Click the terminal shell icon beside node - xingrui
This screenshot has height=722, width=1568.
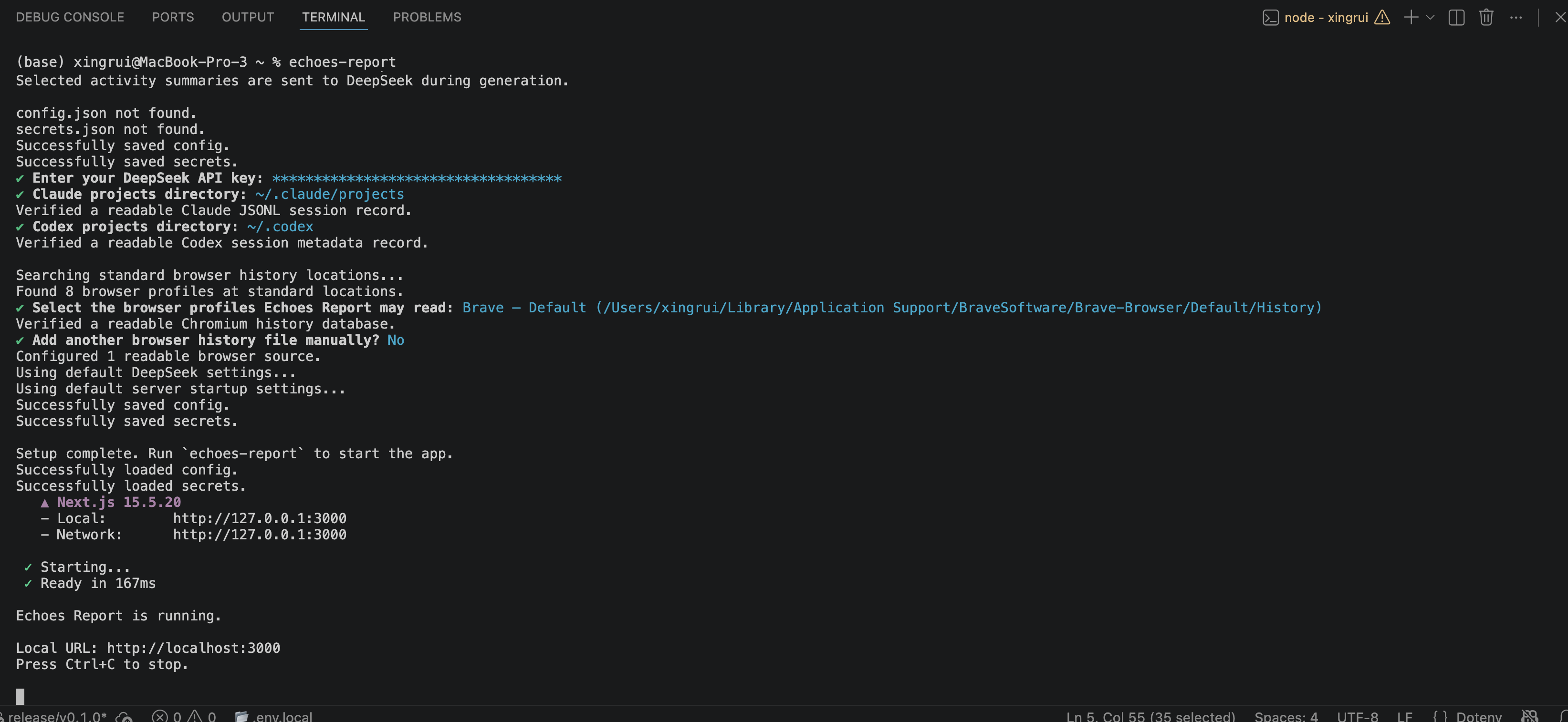coord(1270,17)
